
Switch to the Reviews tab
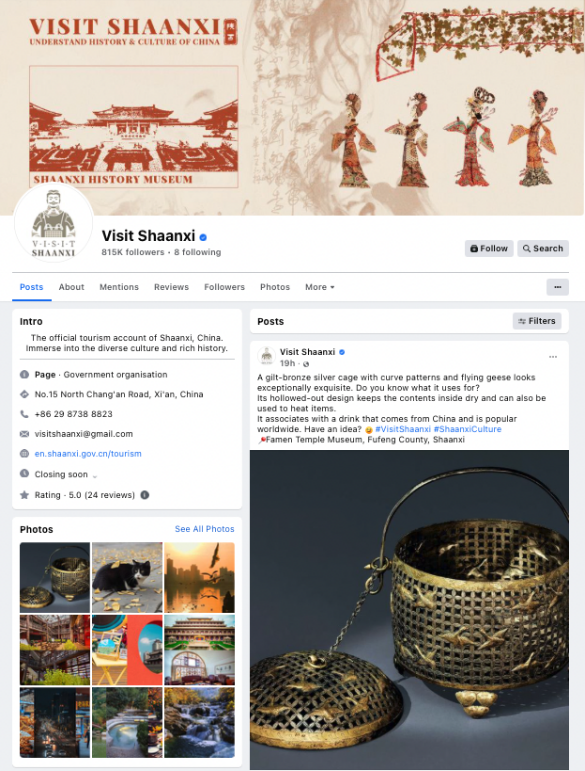171,287
